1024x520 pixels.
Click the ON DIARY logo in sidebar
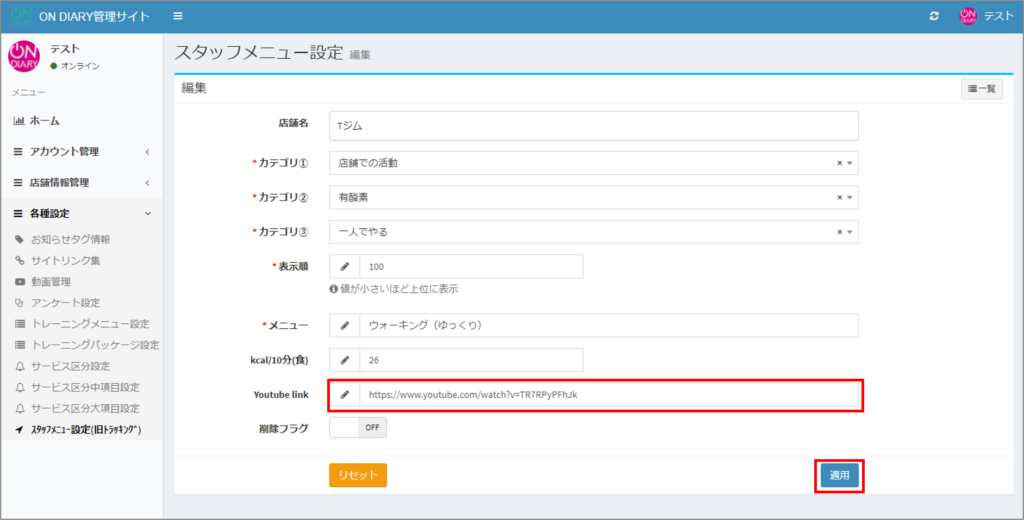(x=24, y=57)
